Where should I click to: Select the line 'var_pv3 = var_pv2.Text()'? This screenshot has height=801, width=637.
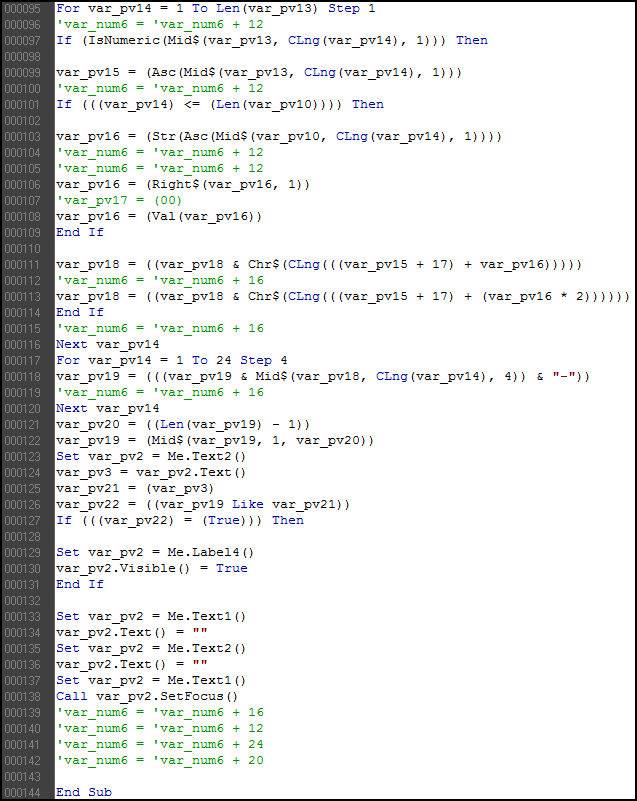151,473
